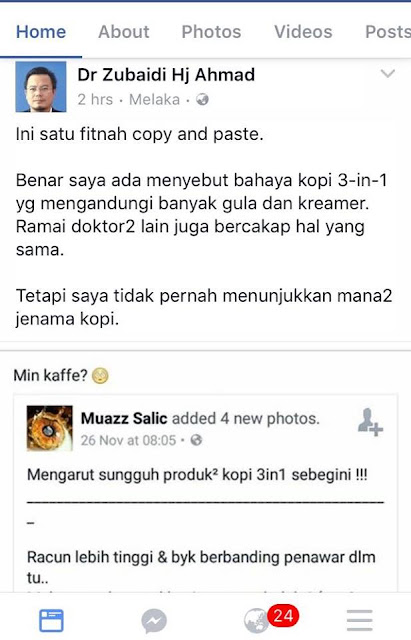Tap the public globe icon beside 26 Nov
Screen dimensions: 411x640
[x=196, y=440]
